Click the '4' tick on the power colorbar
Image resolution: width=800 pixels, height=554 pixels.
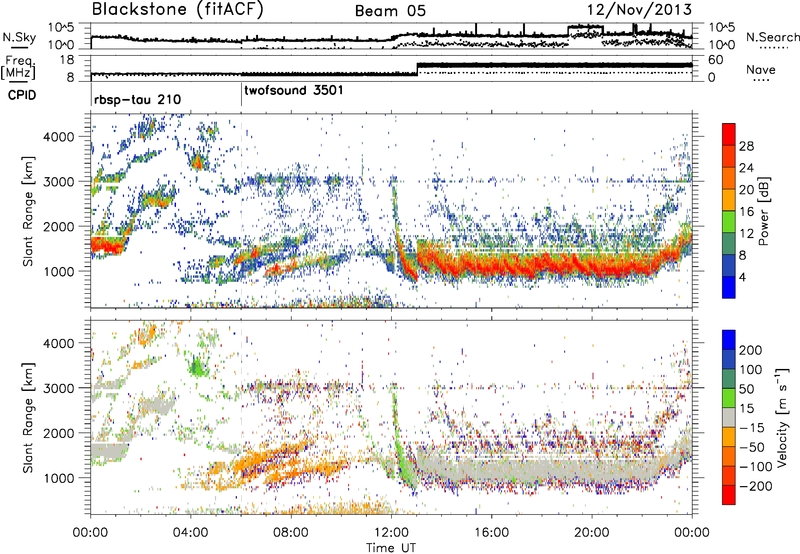[x=743, y=277]
